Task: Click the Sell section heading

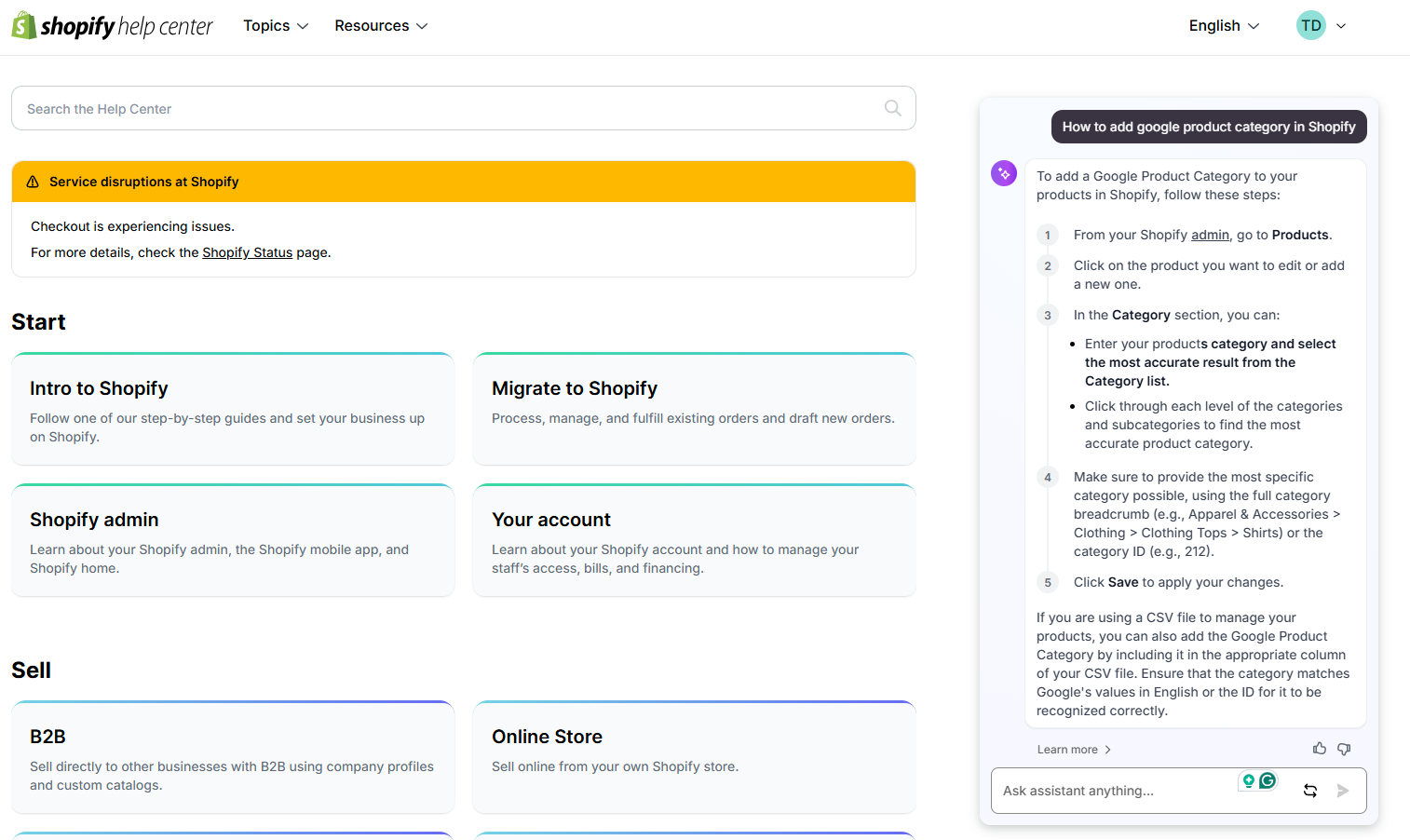Action: 31,671
